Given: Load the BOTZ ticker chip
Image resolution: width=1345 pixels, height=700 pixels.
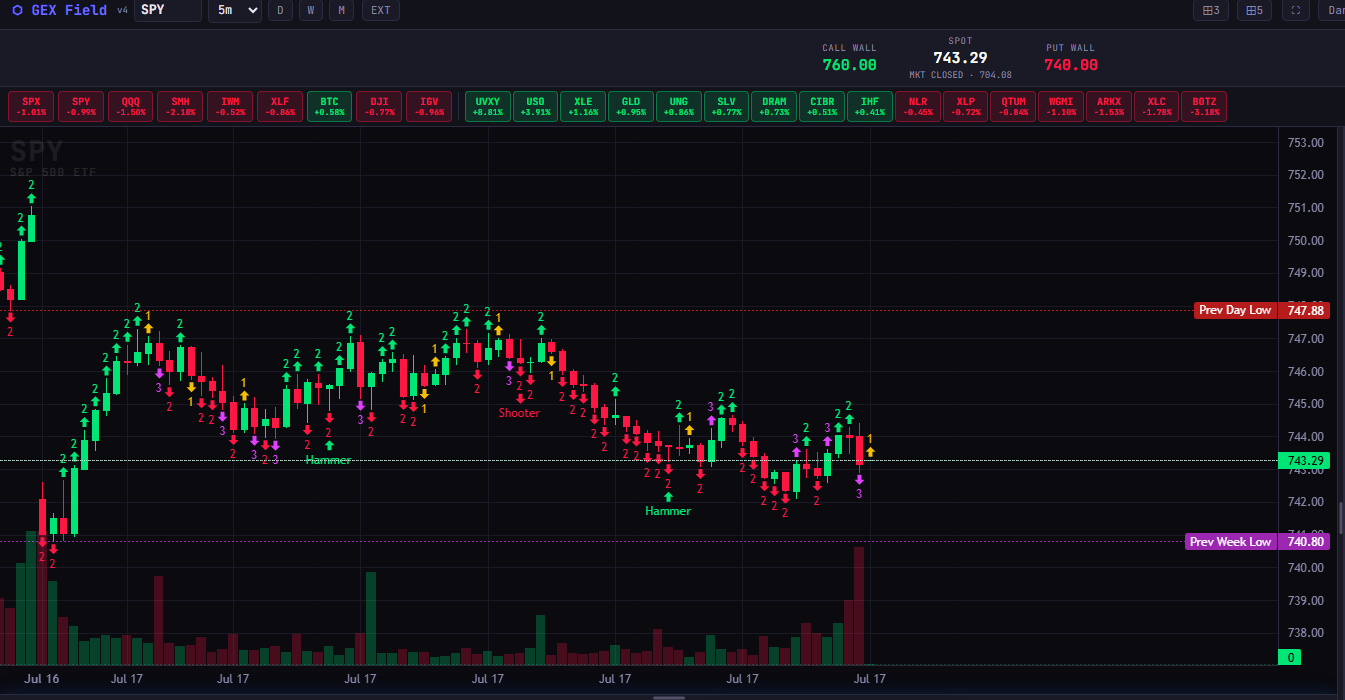Looking at the screenshot, I should click(1205, 106).
